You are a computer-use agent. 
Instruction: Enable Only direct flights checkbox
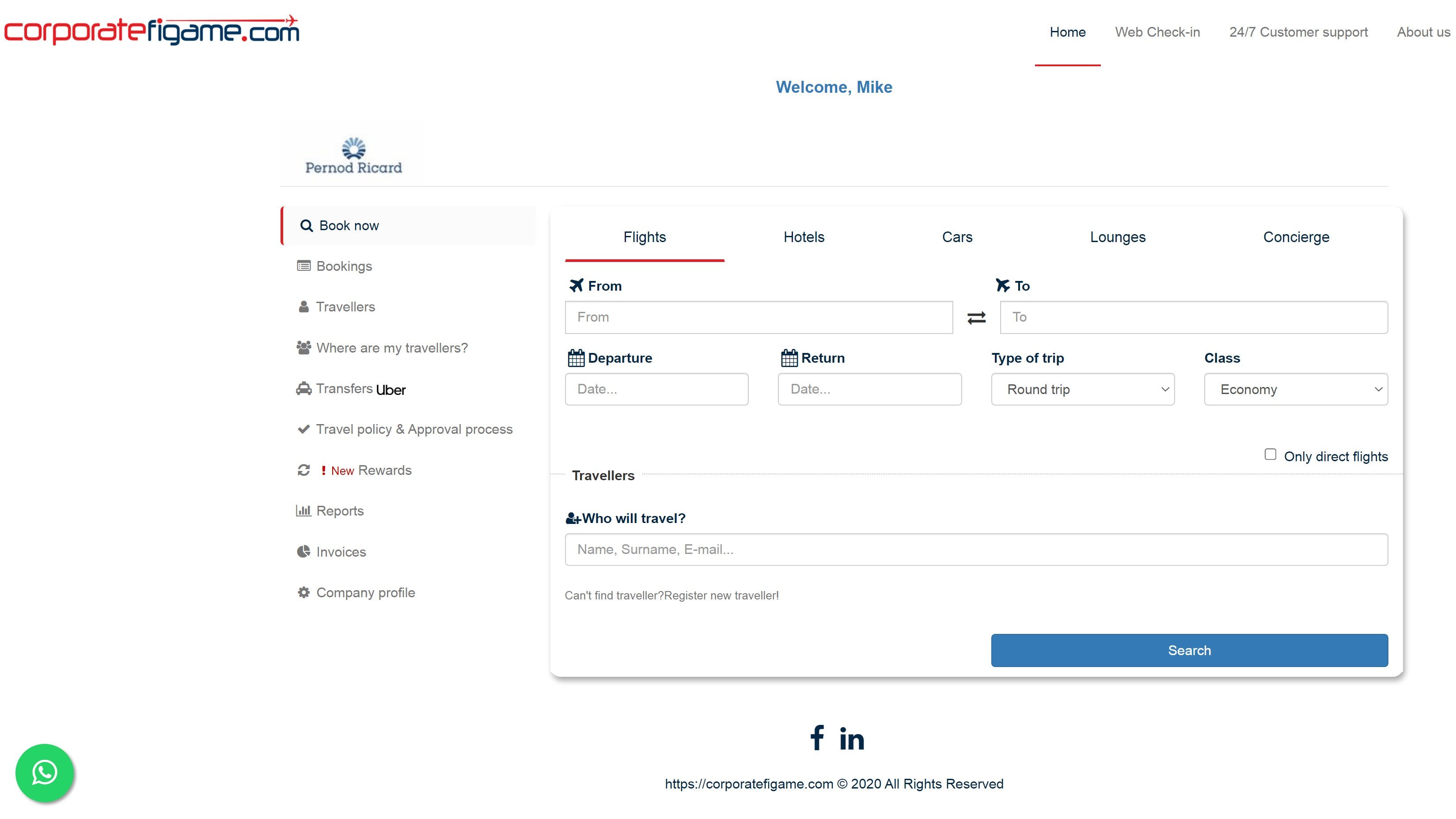(1270, 455)
